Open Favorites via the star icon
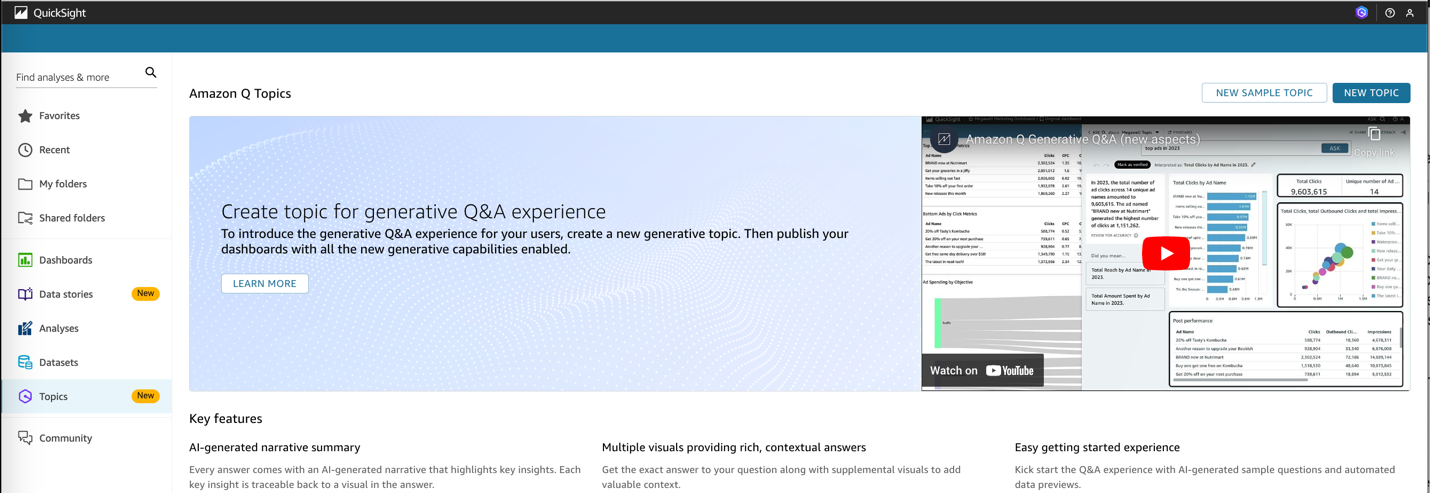Viewport: 1430px width, 495px height. pos(25,116)
